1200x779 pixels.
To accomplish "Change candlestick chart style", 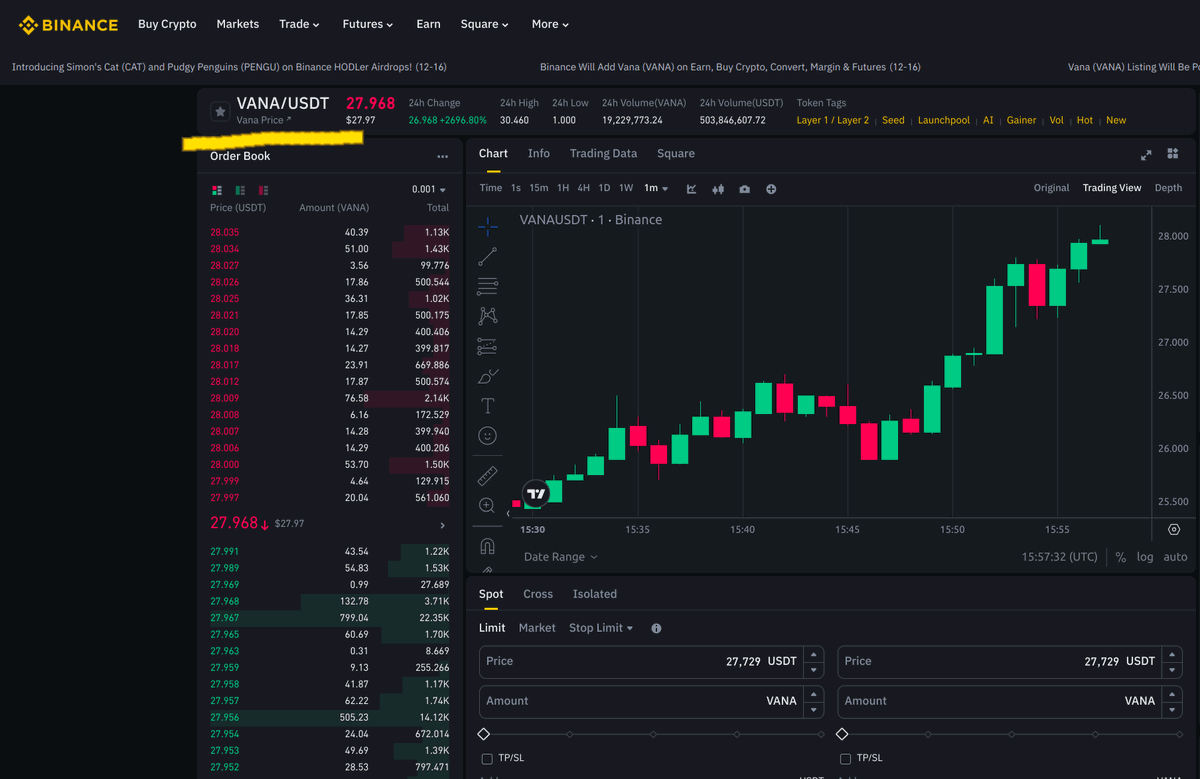I will point(718,189).
